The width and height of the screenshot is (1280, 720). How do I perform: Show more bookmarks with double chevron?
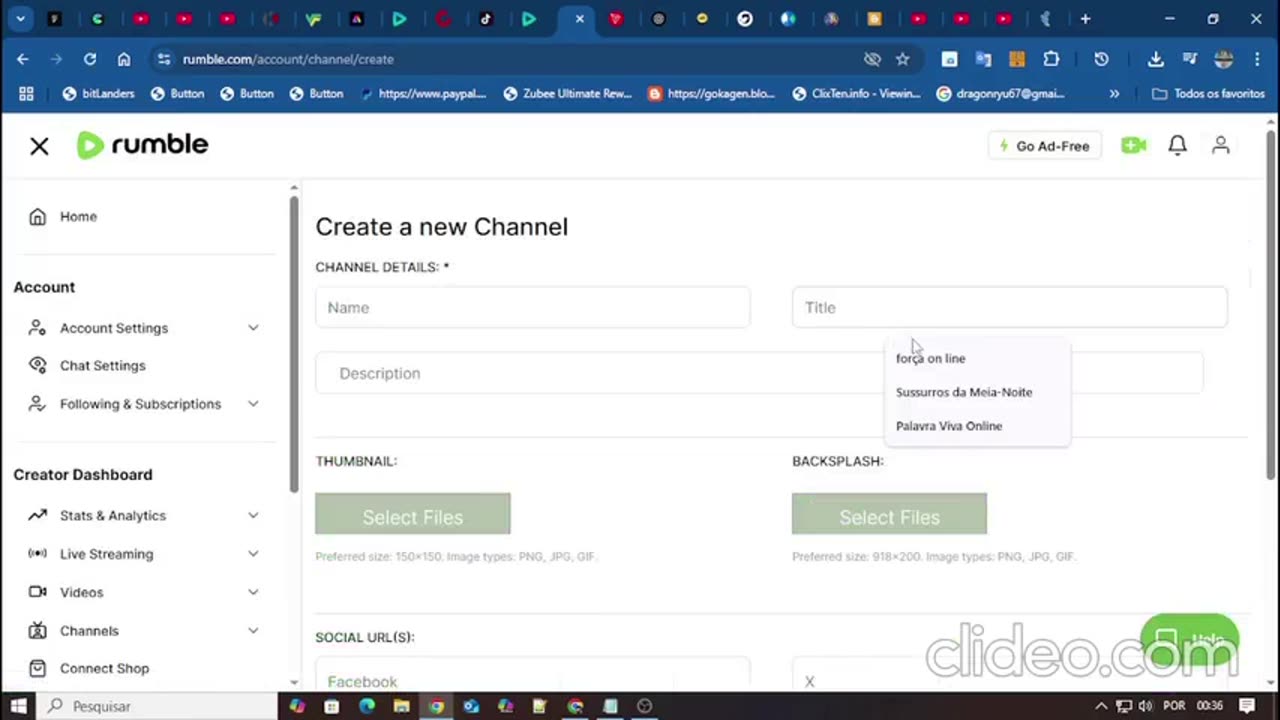[x=1114, y=94]
